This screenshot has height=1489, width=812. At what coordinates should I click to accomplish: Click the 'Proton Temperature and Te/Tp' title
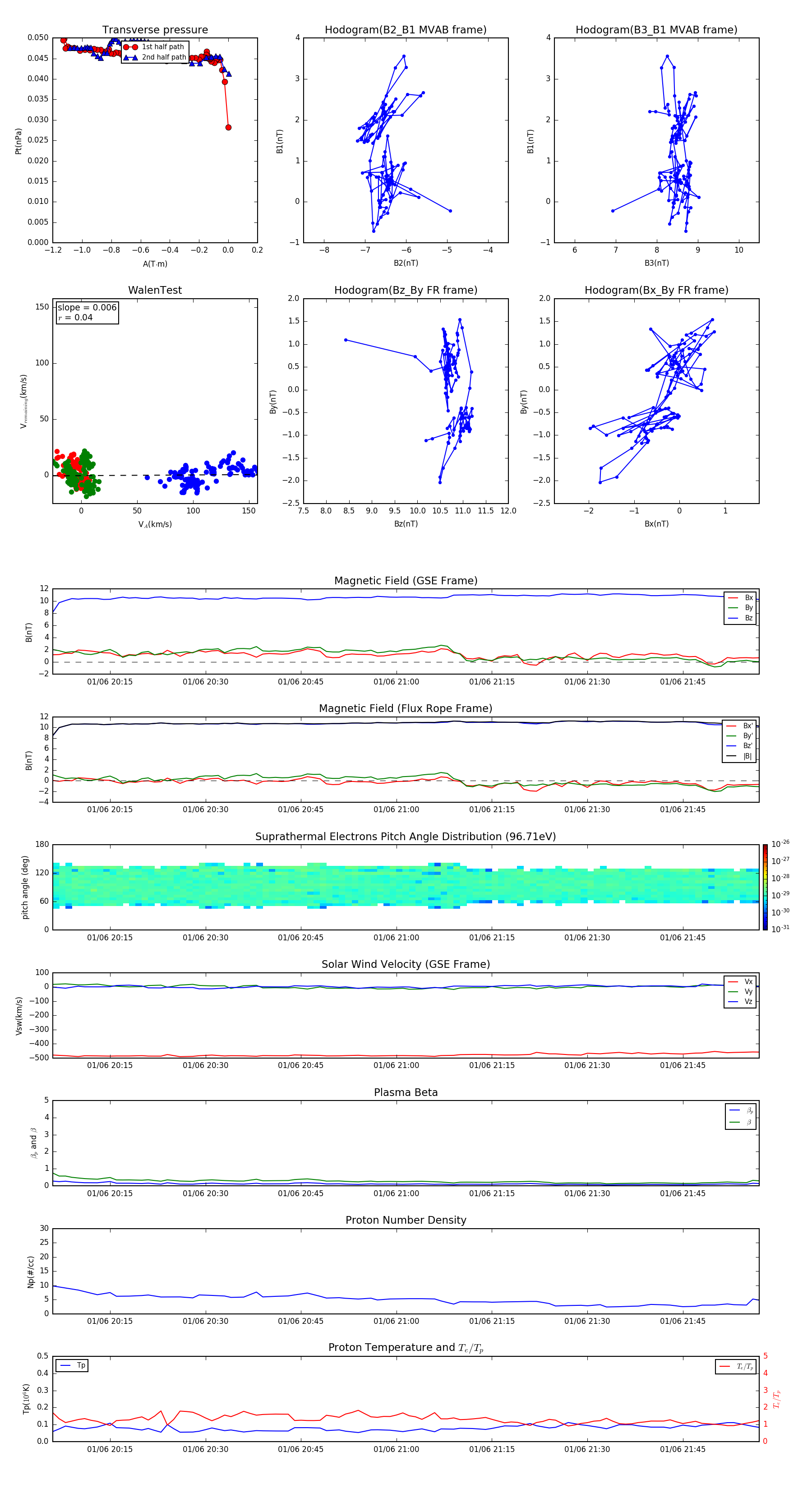[406, 1348]
